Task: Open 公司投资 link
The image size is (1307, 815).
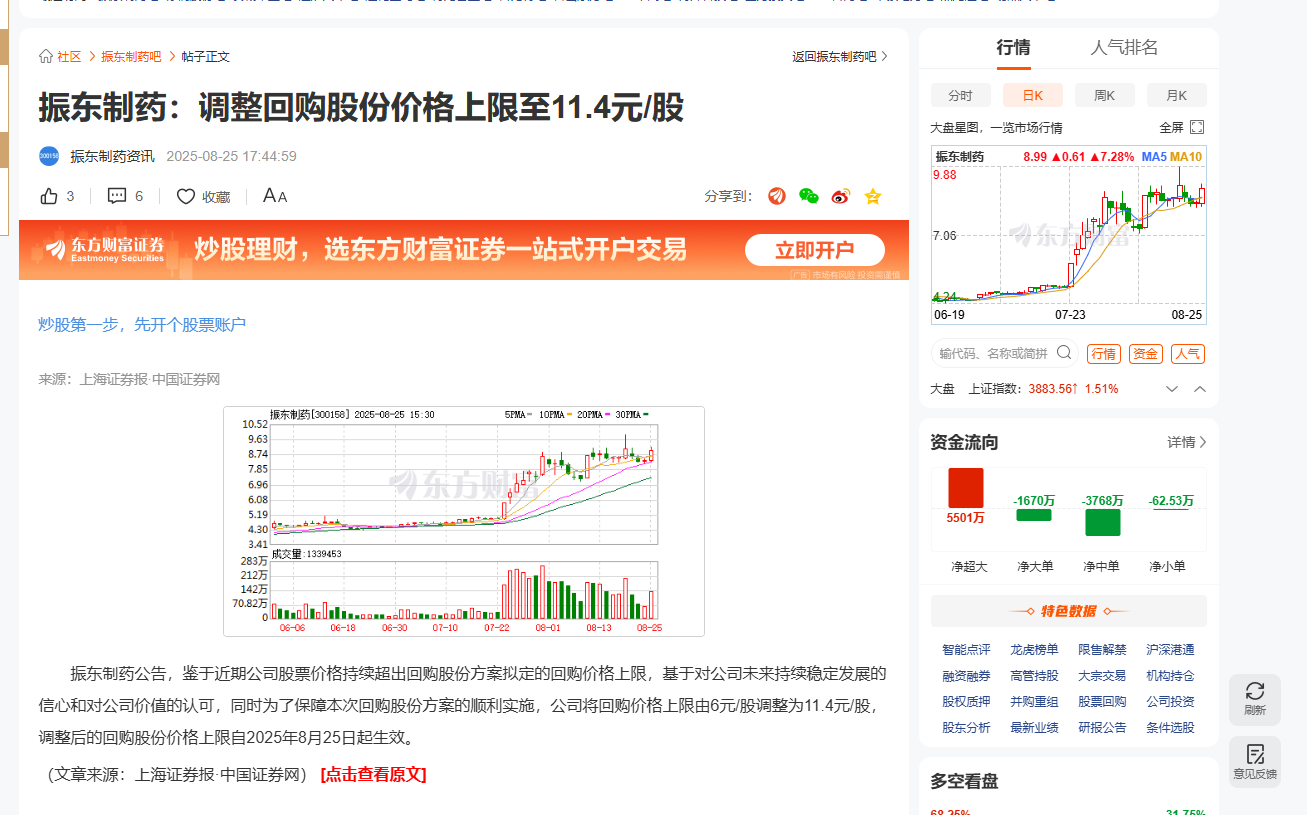Action: click(1170, 702)
